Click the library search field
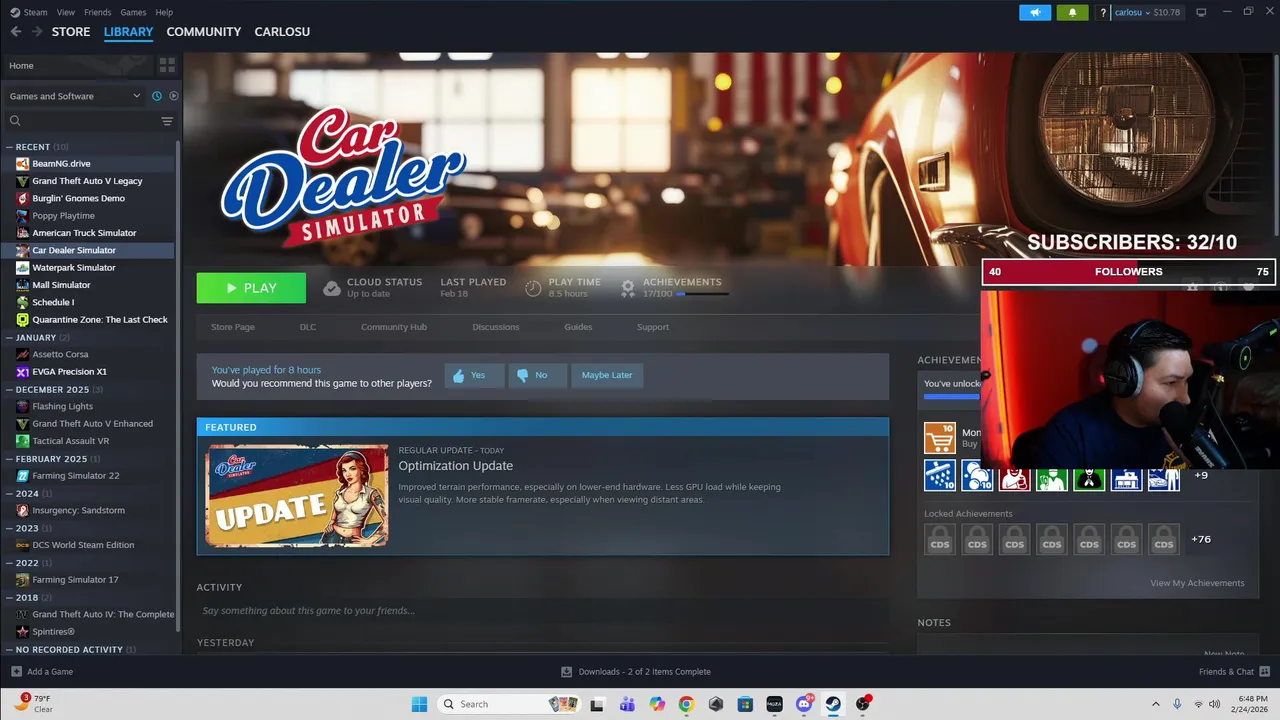Image resolution: width=1280 pixels, height=720 pixels. coord(80,121)
